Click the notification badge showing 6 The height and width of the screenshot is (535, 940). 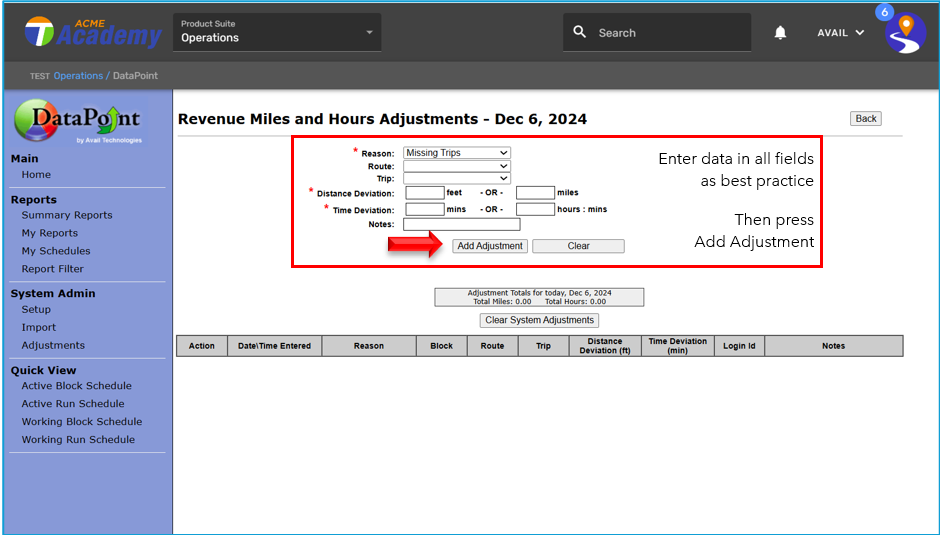click(x=884, y=12)
